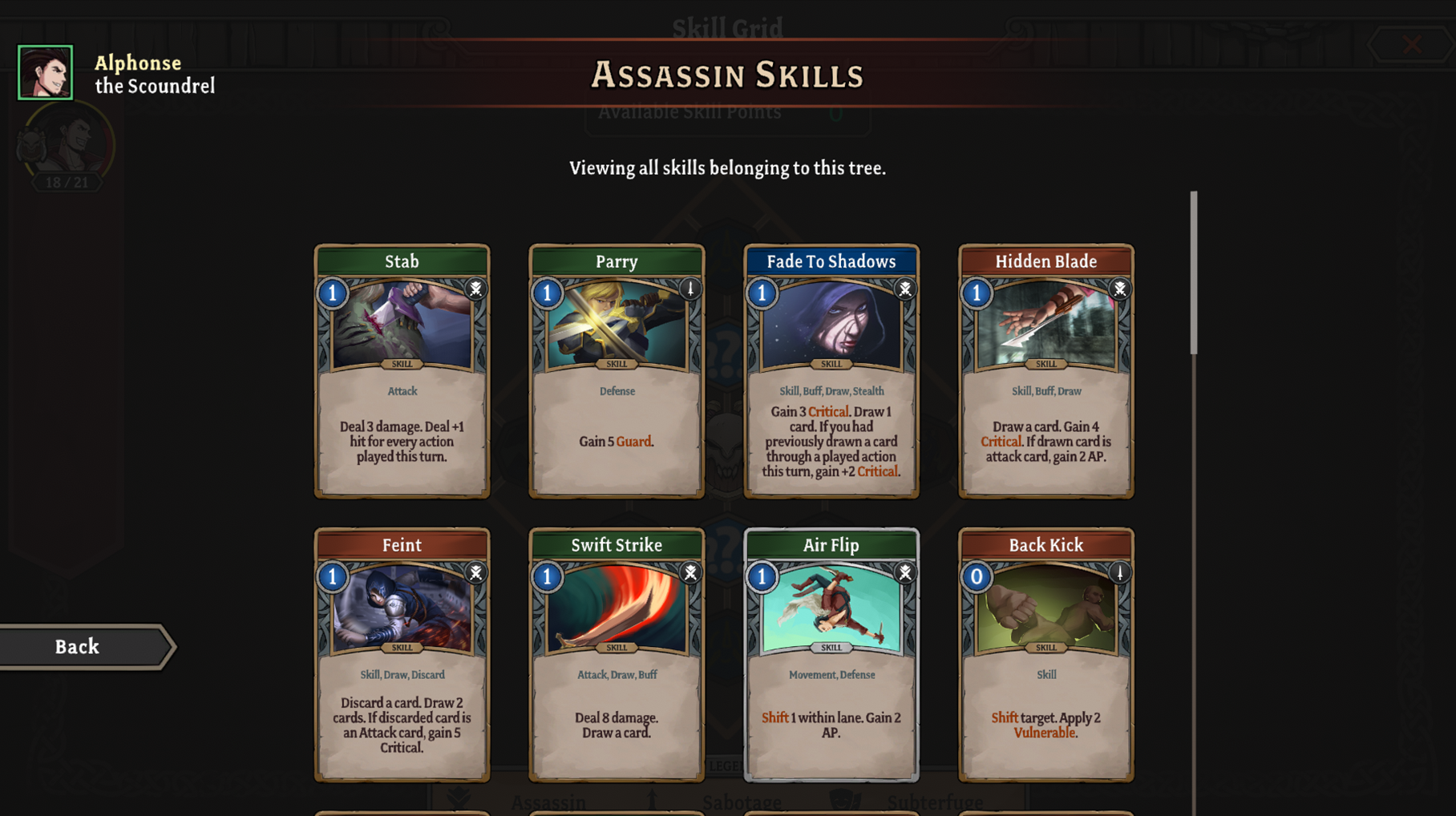Click the Swift Strike card title
1456x816 pixels.
(x=617, y=545)
